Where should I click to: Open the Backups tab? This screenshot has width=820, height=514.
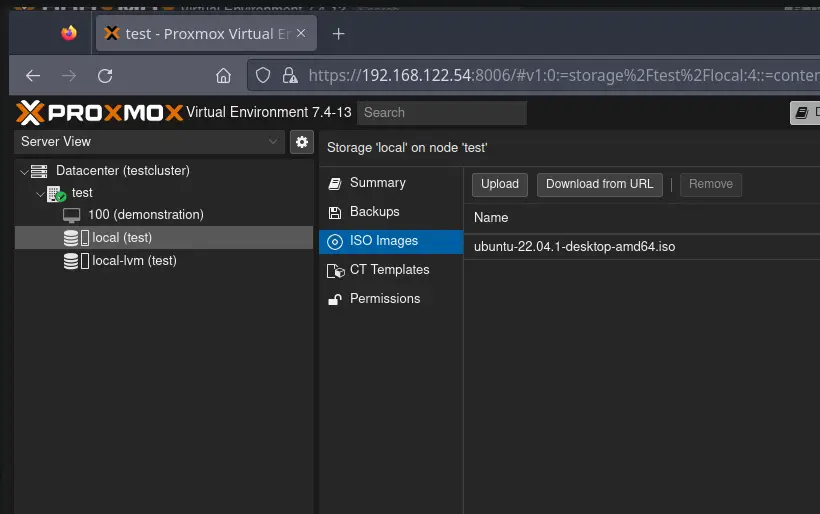(391, 212)
